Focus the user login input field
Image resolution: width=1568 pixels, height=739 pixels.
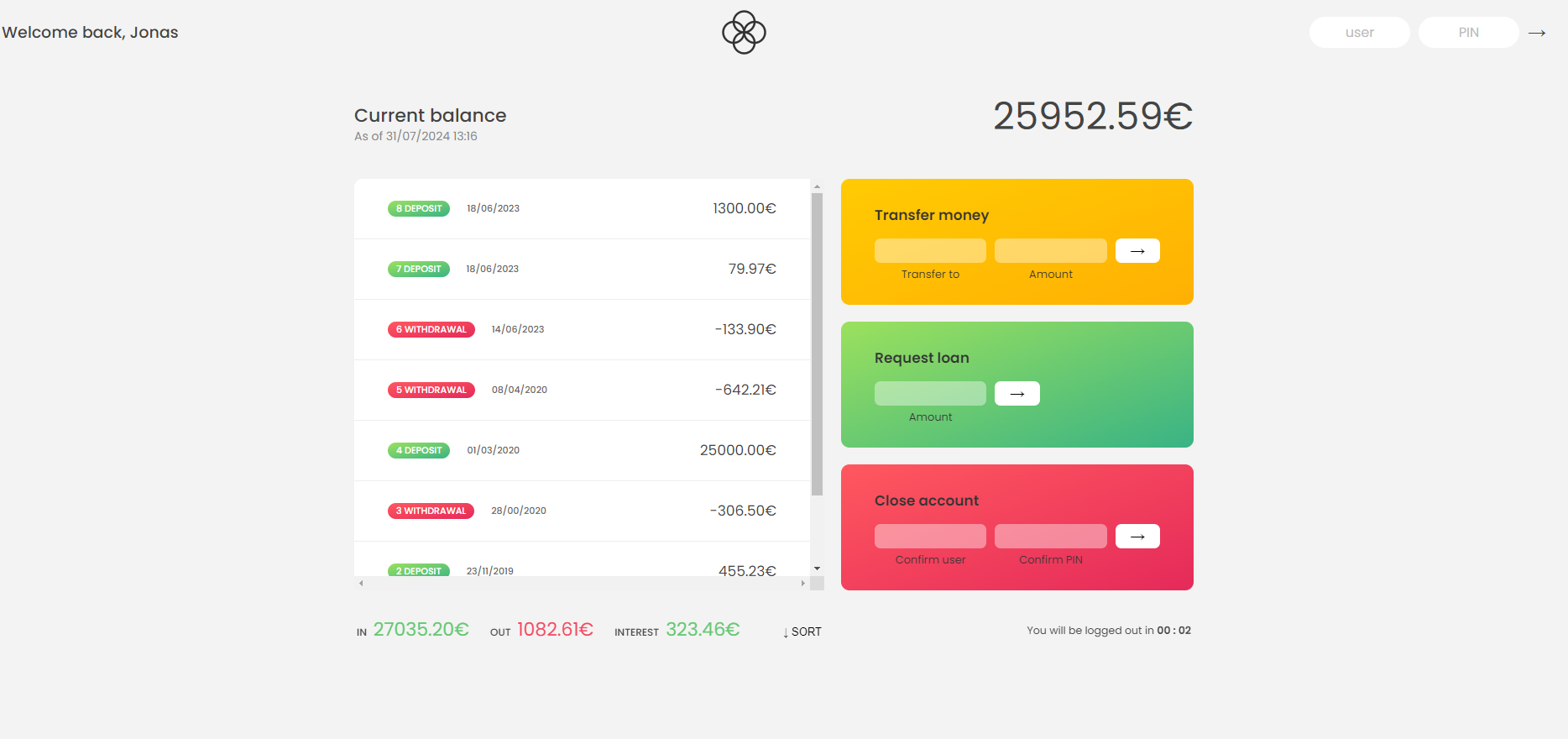tap(1359, 33)
